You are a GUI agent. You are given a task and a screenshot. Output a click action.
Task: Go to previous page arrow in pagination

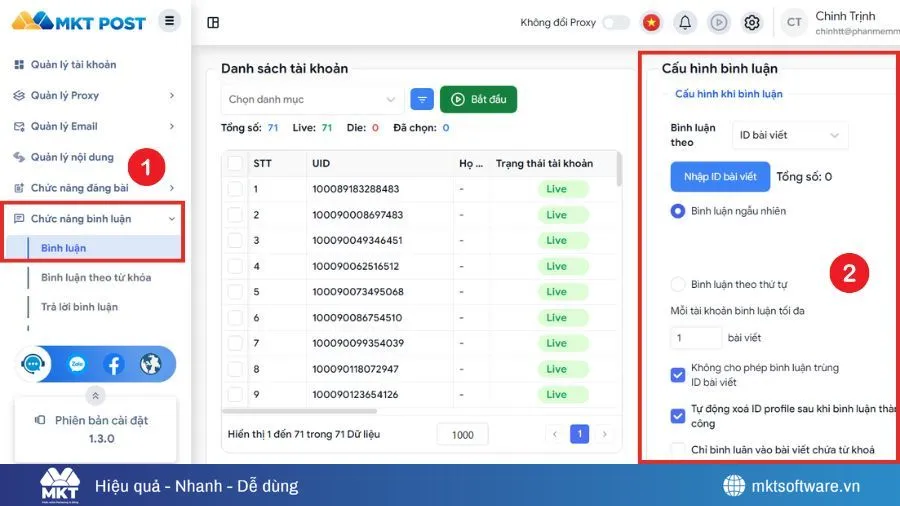click(554, 434)
